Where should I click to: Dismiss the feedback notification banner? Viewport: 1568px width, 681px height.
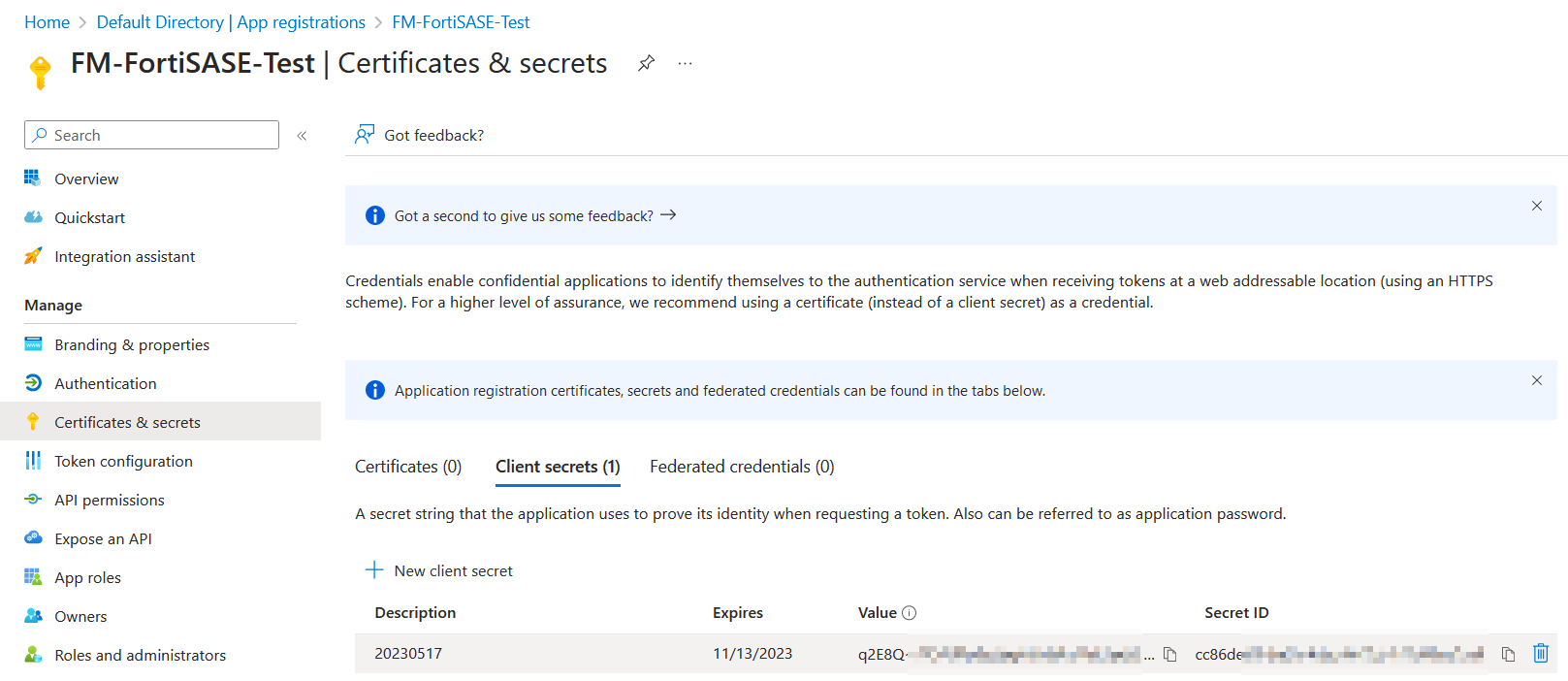[1536, 206]
